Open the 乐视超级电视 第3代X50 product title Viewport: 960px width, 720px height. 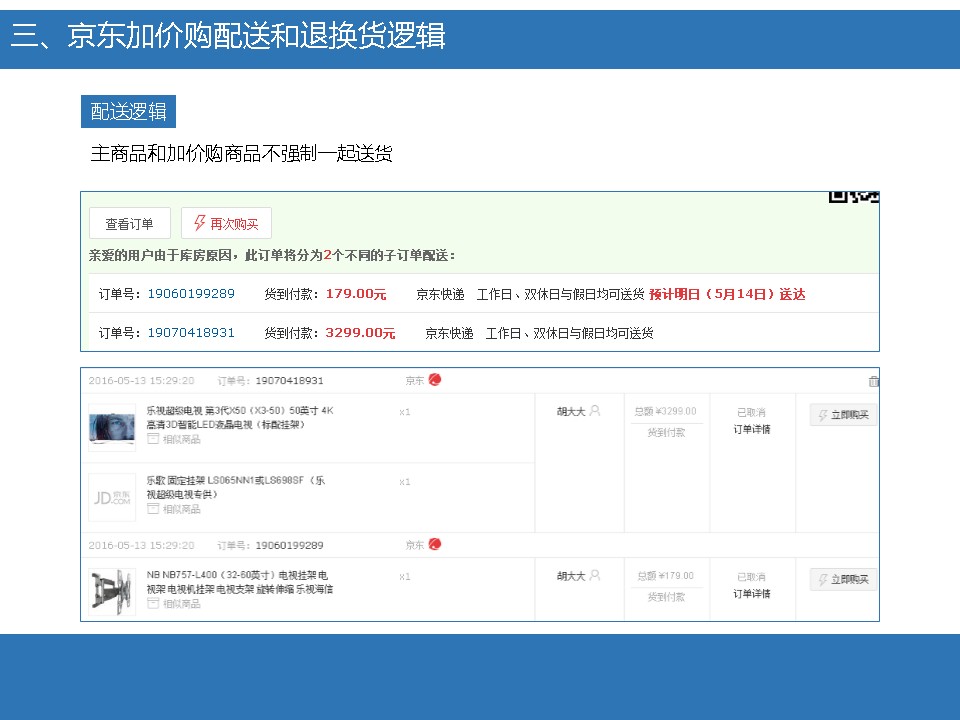pyautogui.click(x=240, y=418)
